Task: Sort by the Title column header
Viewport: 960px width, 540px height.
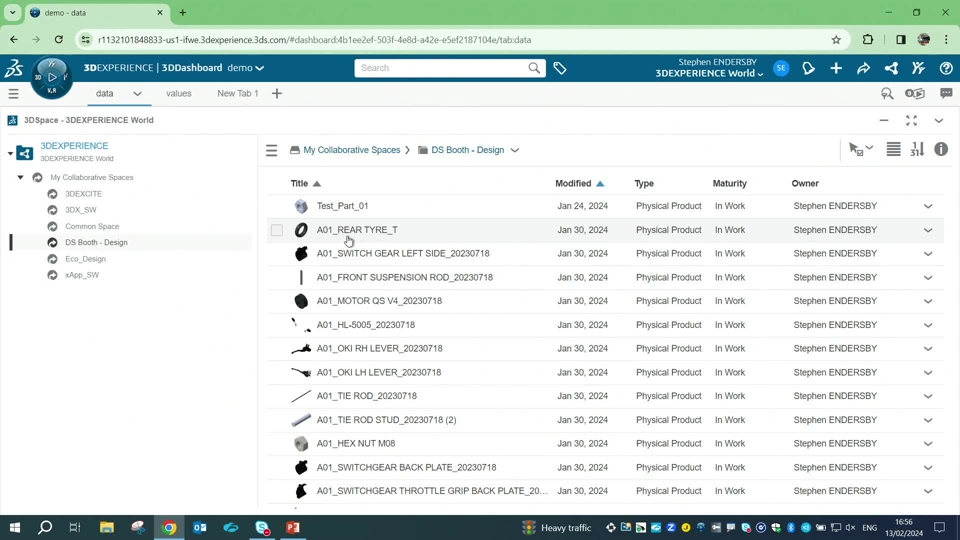Action: click(299, 184)
